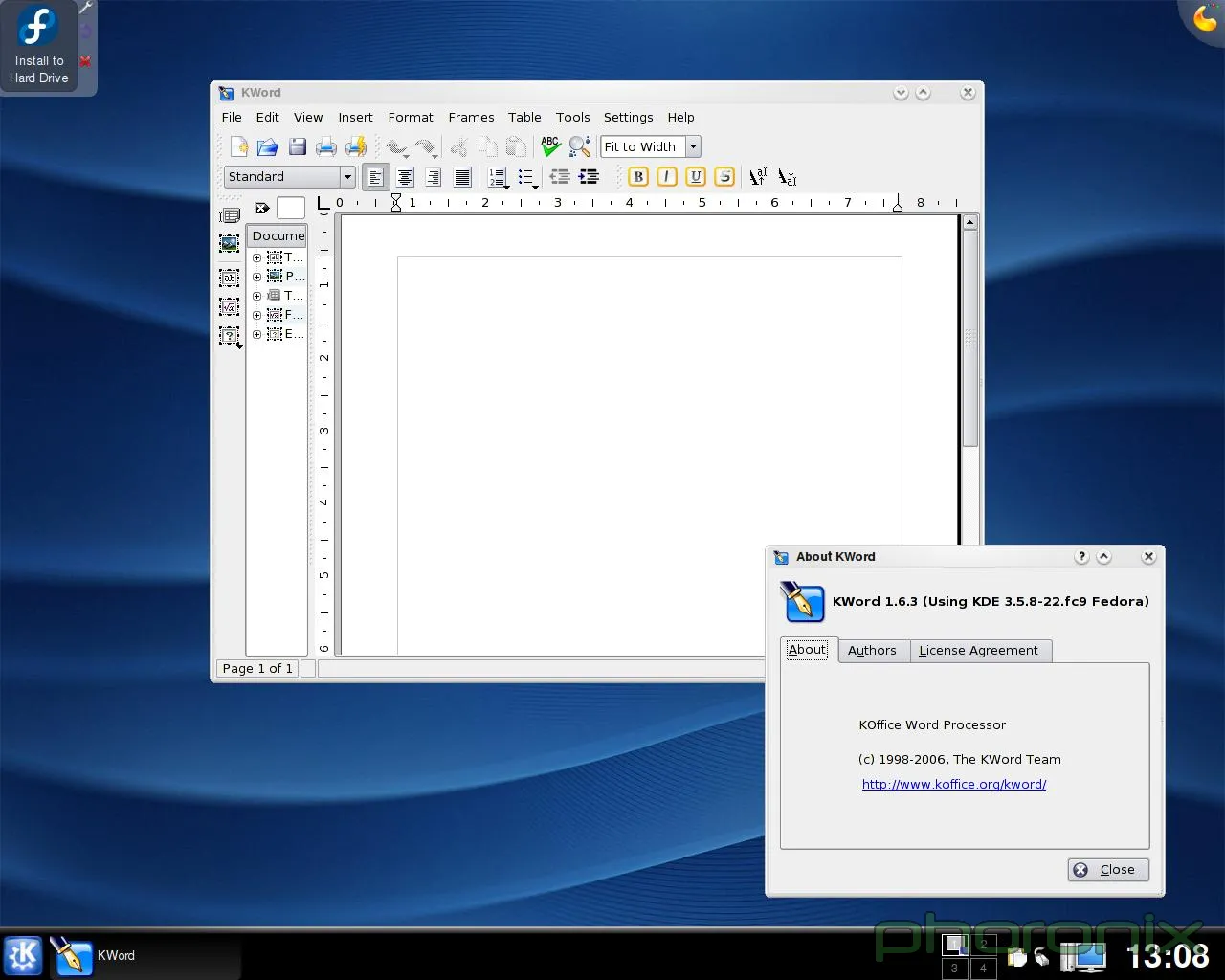Open the KDE K menu on the panel
This screenshot has width=1225, height=980.
[24, 955]
